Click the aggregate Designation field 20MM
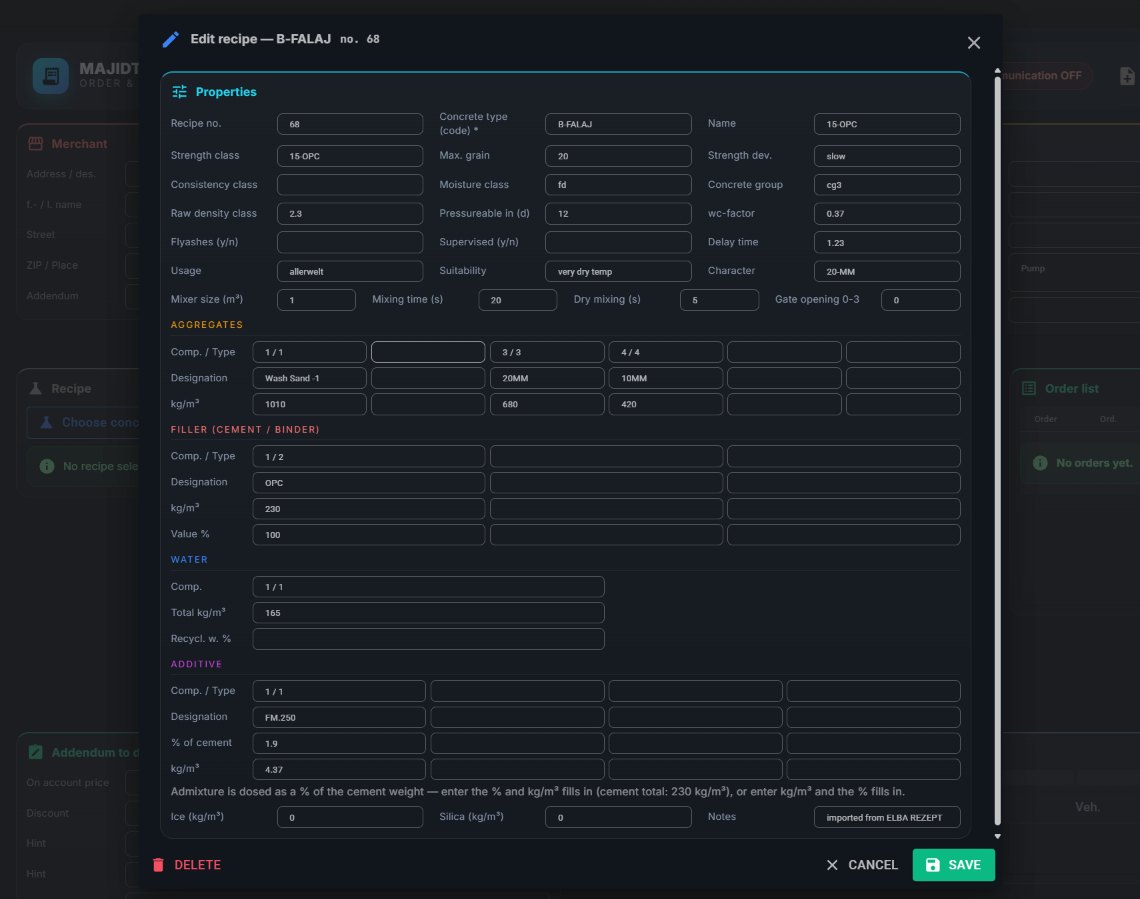The height and width of the screenshot is (899, 1140). pyautogui.click(x=547, y=378)
